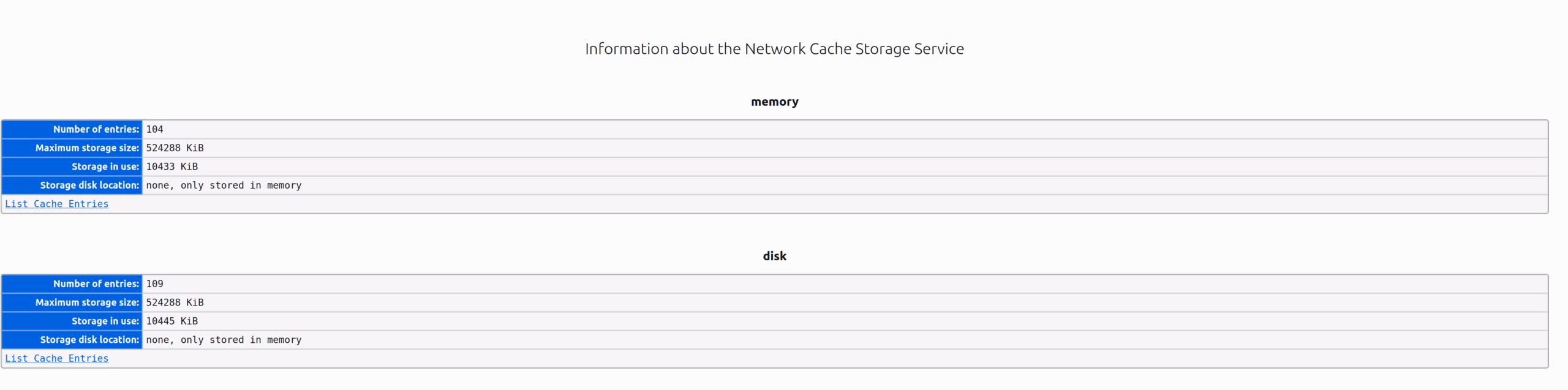Viewport: 1568px width, 390px height.
Task: Click disk table's Number of entries label
Action: [96, 283]
